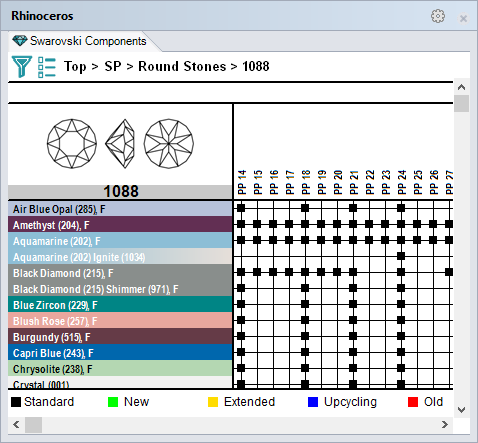Click the Extended legend entry
Image resolution: width=478 pixels, height=443 pixels.
[x=241, y=402]
